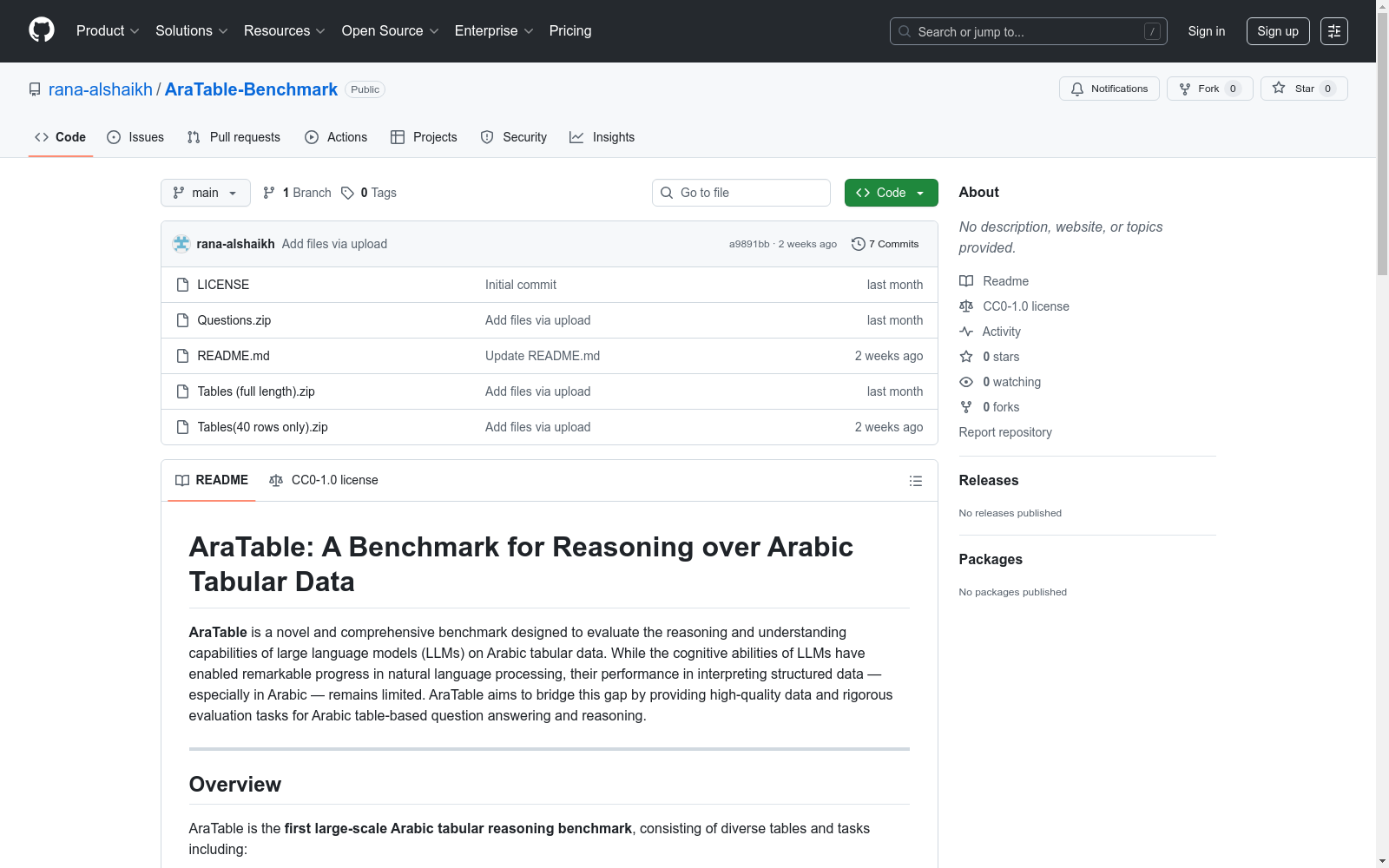This screenshot has height=868, width=1389.
Task: Open the Pricing link
Action: point(570,30)
